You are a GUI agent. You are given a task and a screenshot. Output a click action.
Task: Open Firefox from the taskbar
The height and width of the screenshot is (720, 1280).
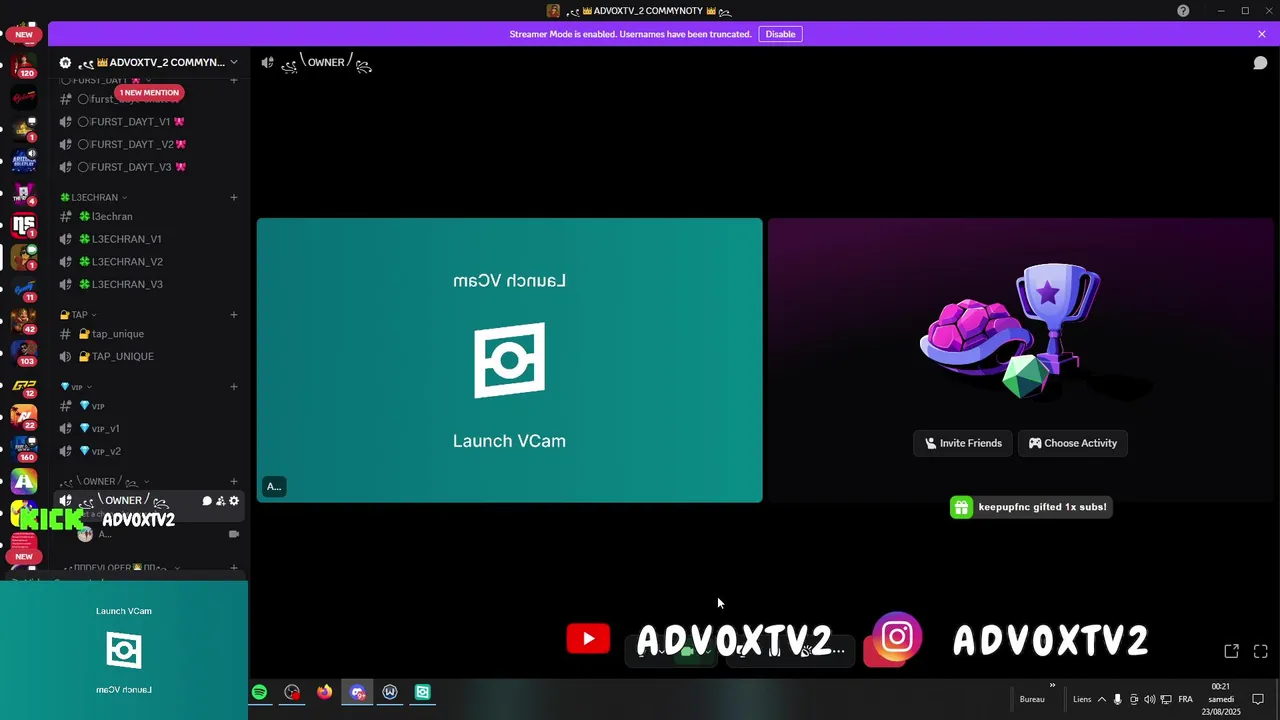coord(324,692)
